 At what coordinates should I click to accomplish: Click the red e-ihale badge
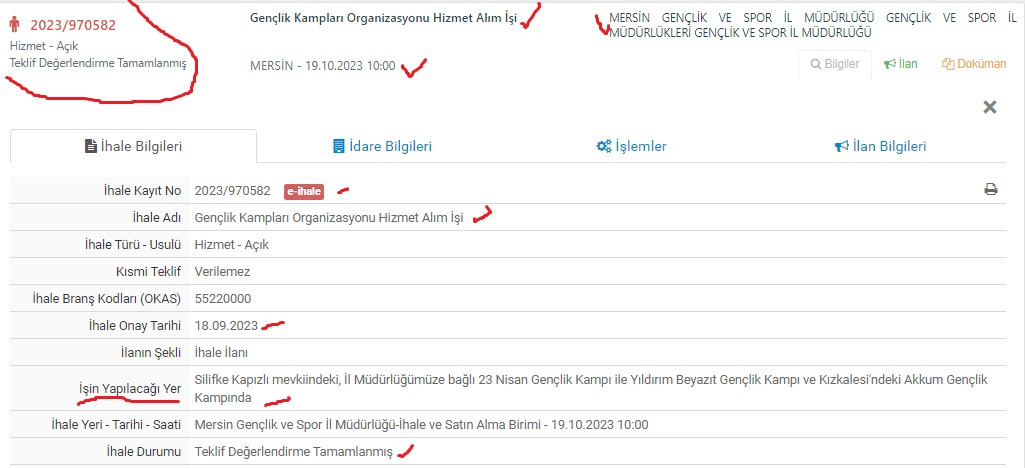[x=304, y=192]
